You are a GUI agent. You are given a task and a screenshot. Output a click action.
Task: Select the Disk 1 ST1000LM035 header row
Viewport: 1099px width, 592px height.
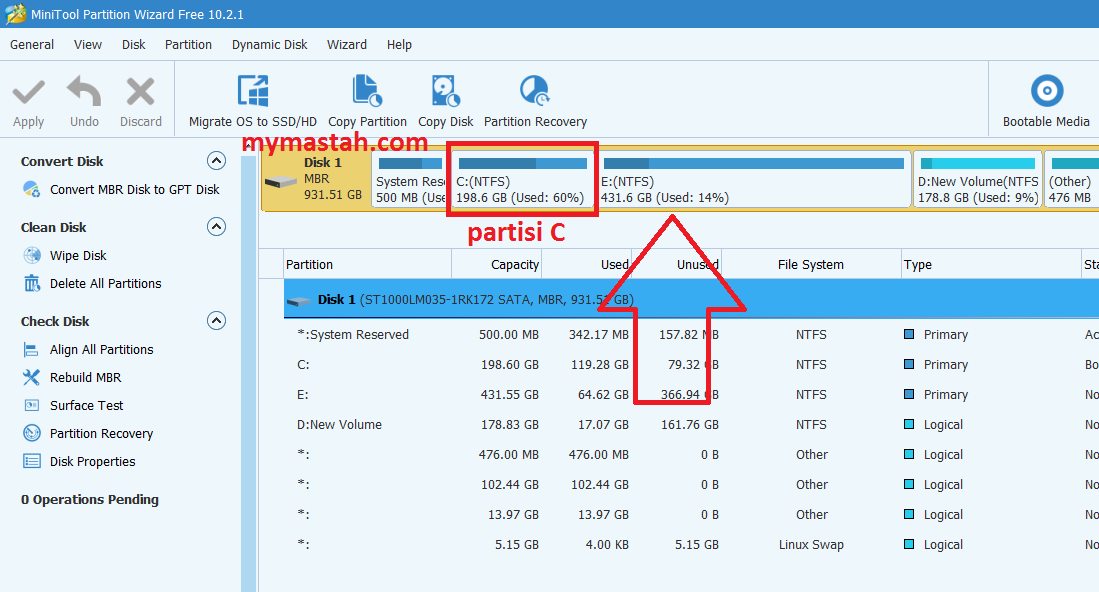tap(691, 299)
